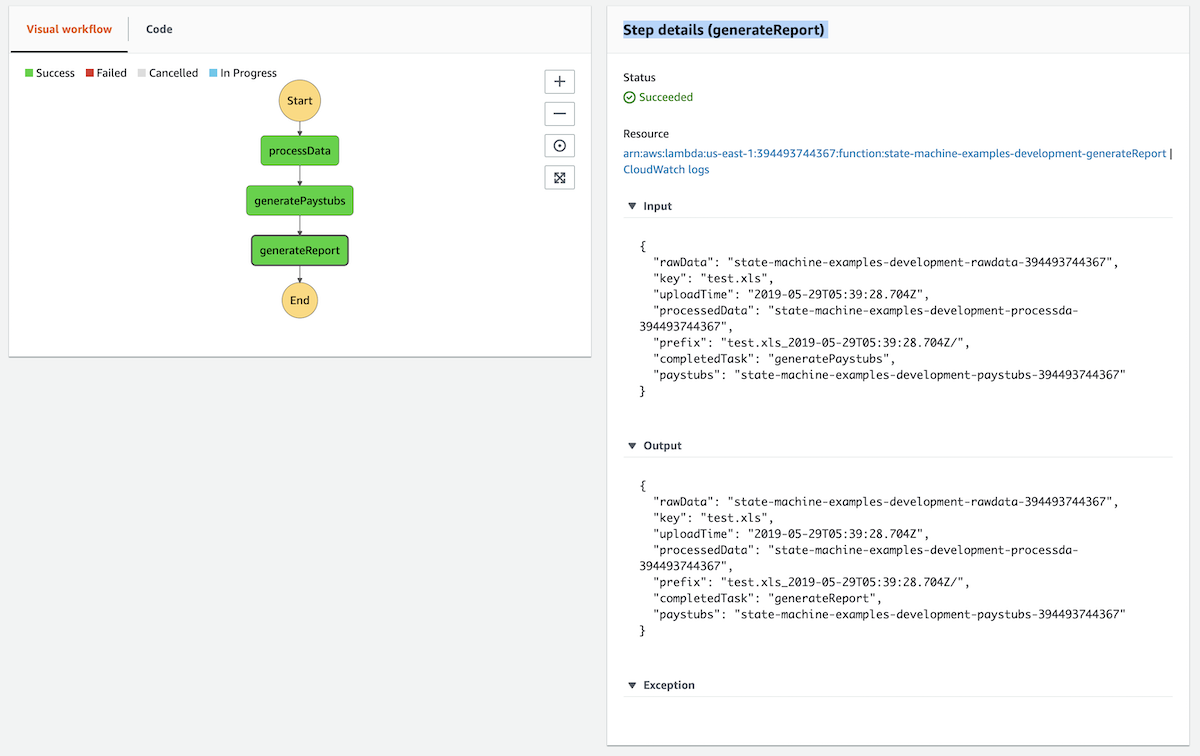Click the input "rawData" value line
1200x756 pixels.
[x=884, y=263]
